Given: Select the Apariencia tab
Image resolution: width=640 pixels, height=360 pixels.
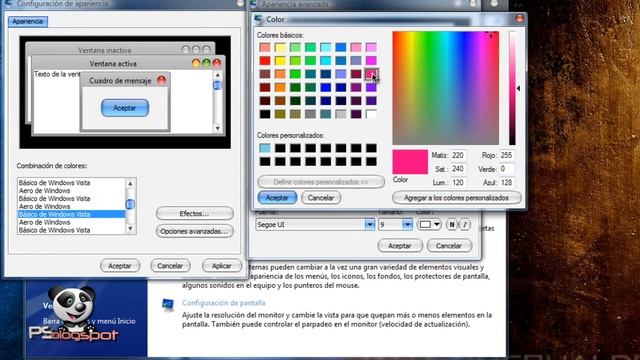Looking at the screenshot, I should pyautogui.click(x=28, y=22).
